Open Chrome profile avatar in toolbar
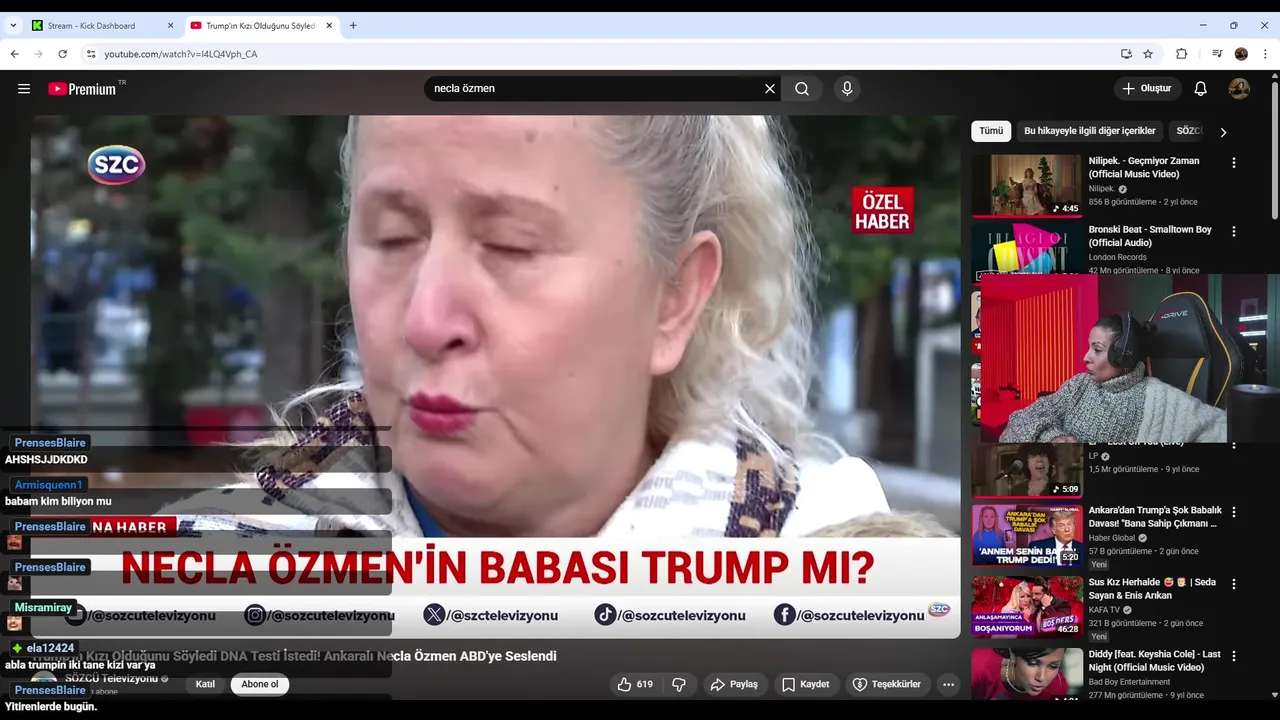Screen dimensions: 1280x720 pyautogui.click(x=1241, y=54)
